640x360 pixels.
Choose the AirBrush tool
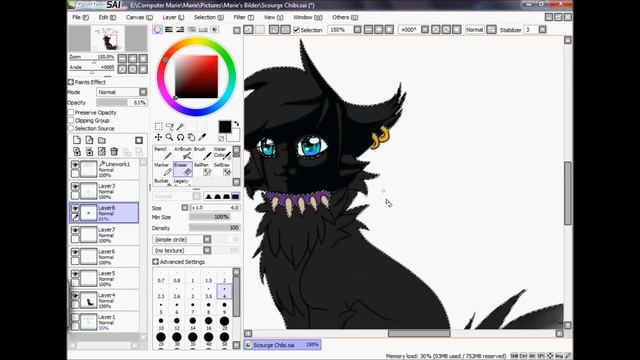tap(182, 153)
